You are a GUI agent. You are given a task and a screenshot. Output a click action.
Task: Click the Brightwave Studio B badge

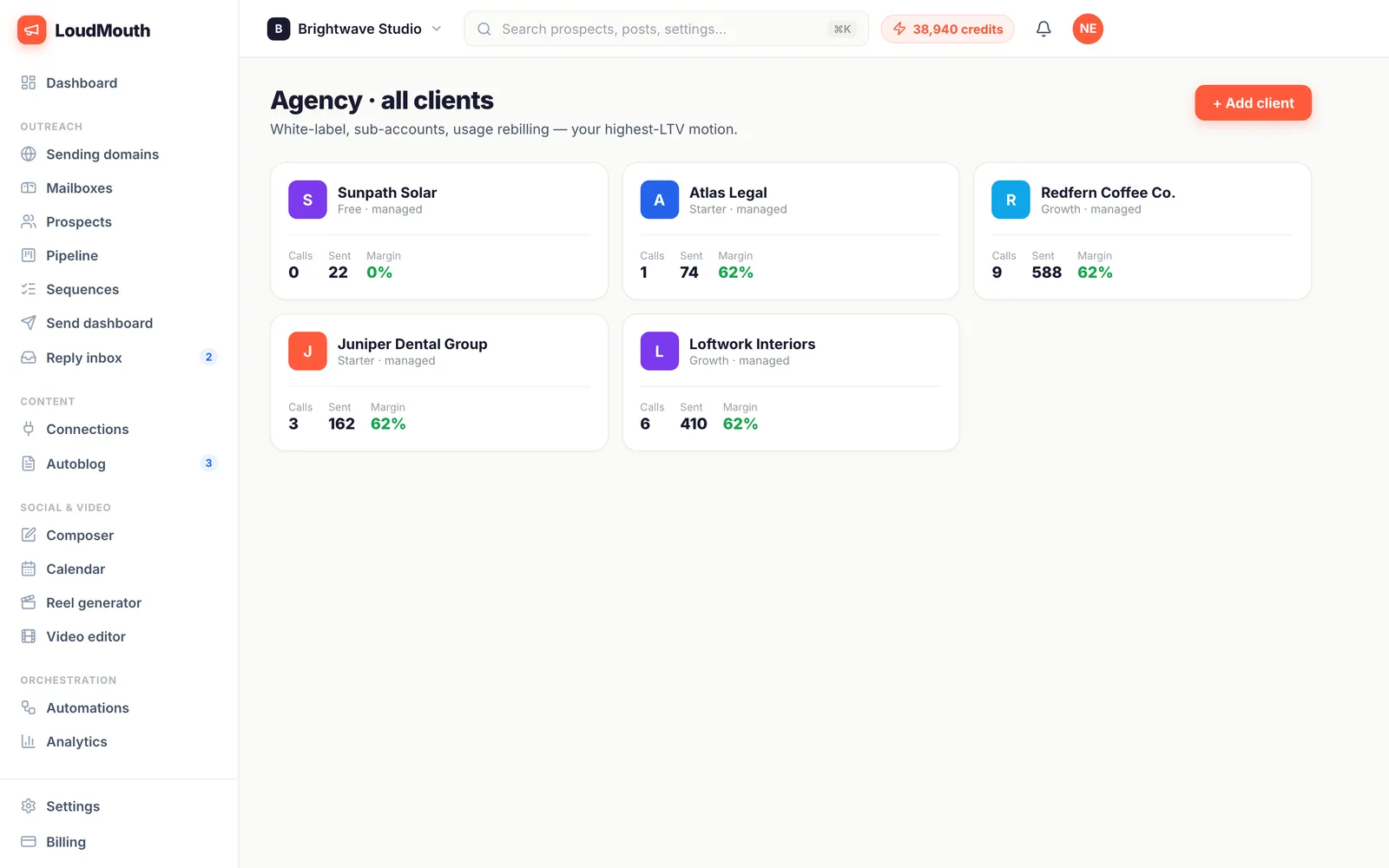pyautogui.click(x=279, y=29)
